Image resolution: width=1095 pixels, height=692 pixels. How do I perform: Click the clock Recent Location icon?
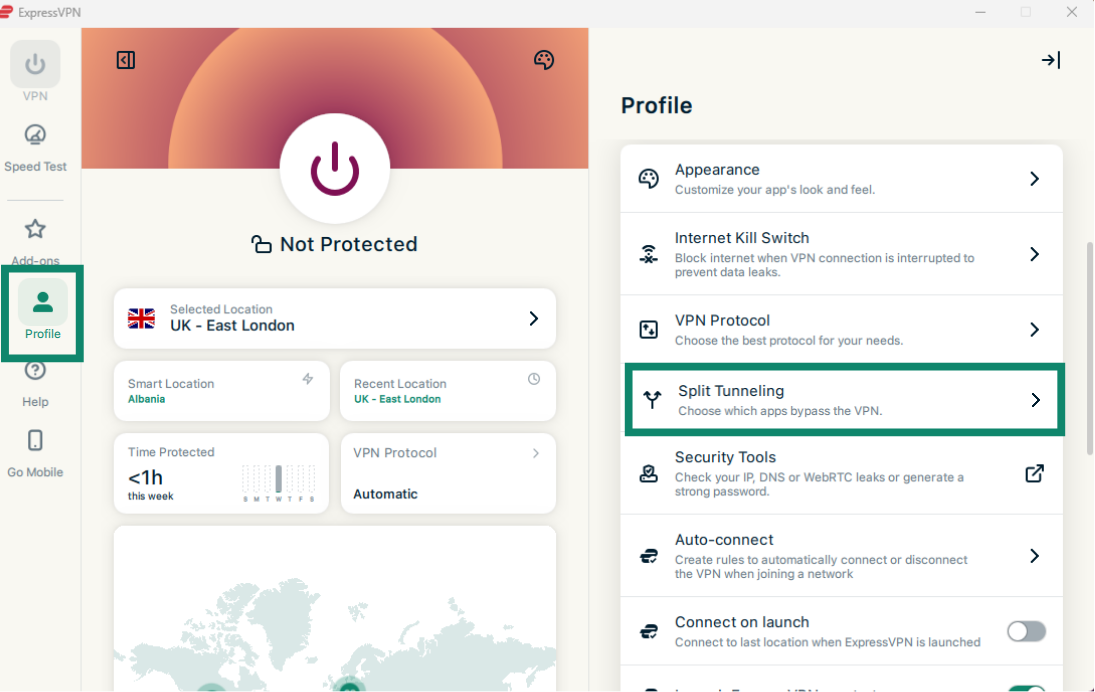point(534,379)
